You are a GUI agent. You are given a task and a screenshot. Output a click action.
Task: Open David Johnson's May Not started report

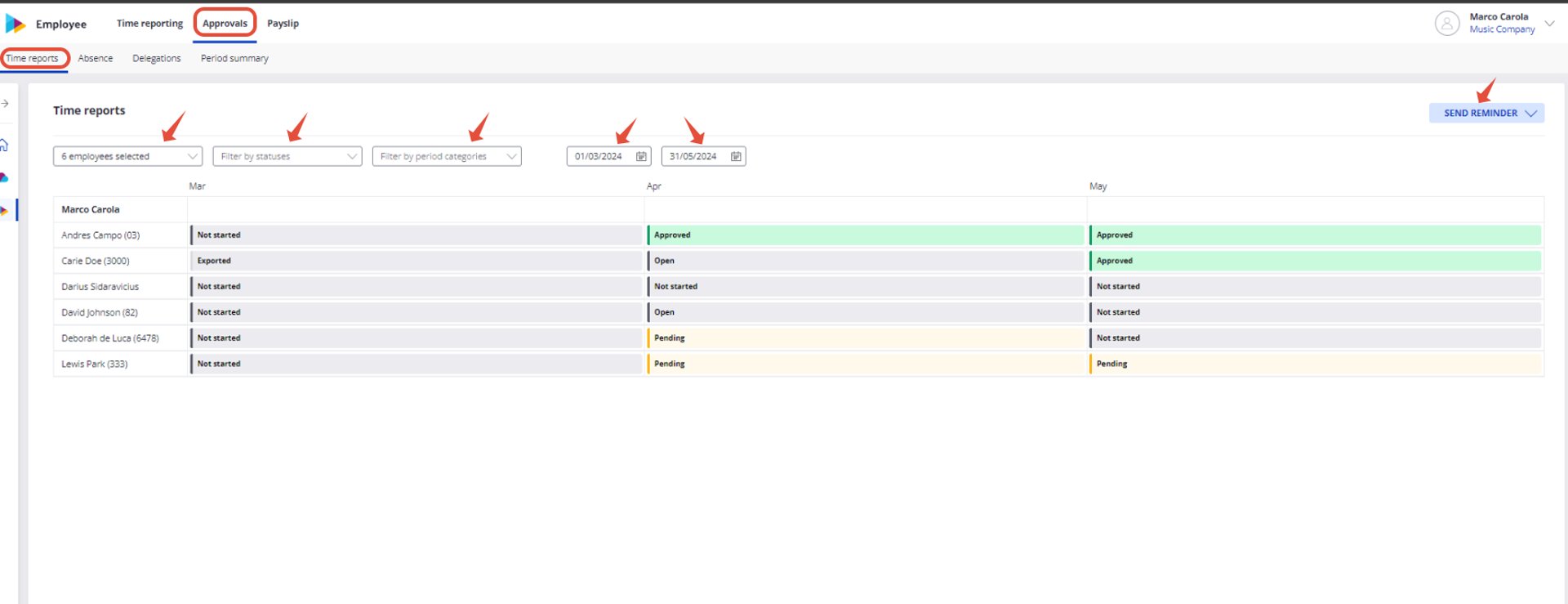[1315, 312]
